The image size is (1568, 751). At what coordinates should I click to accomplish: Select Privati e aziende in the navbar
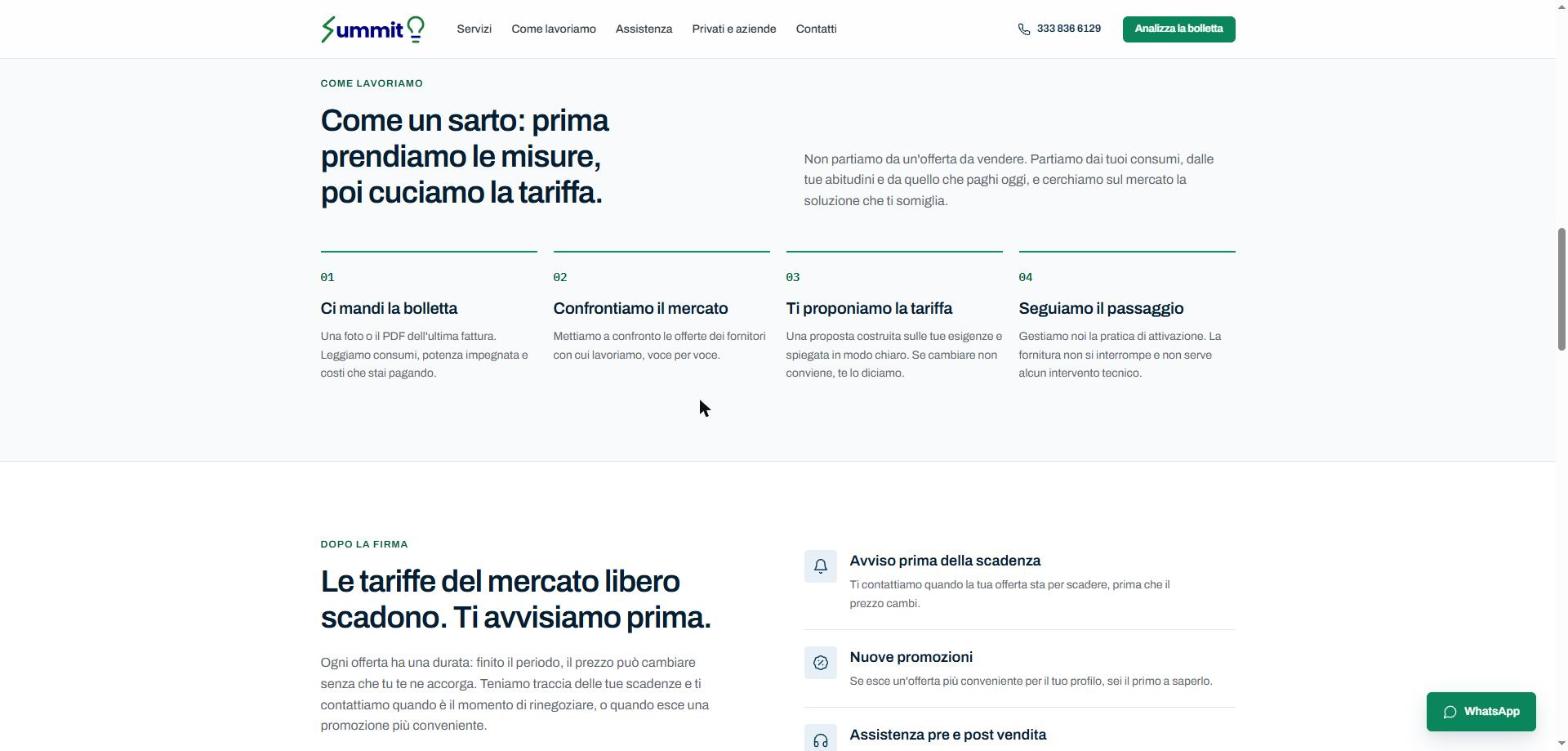point(734,29)
